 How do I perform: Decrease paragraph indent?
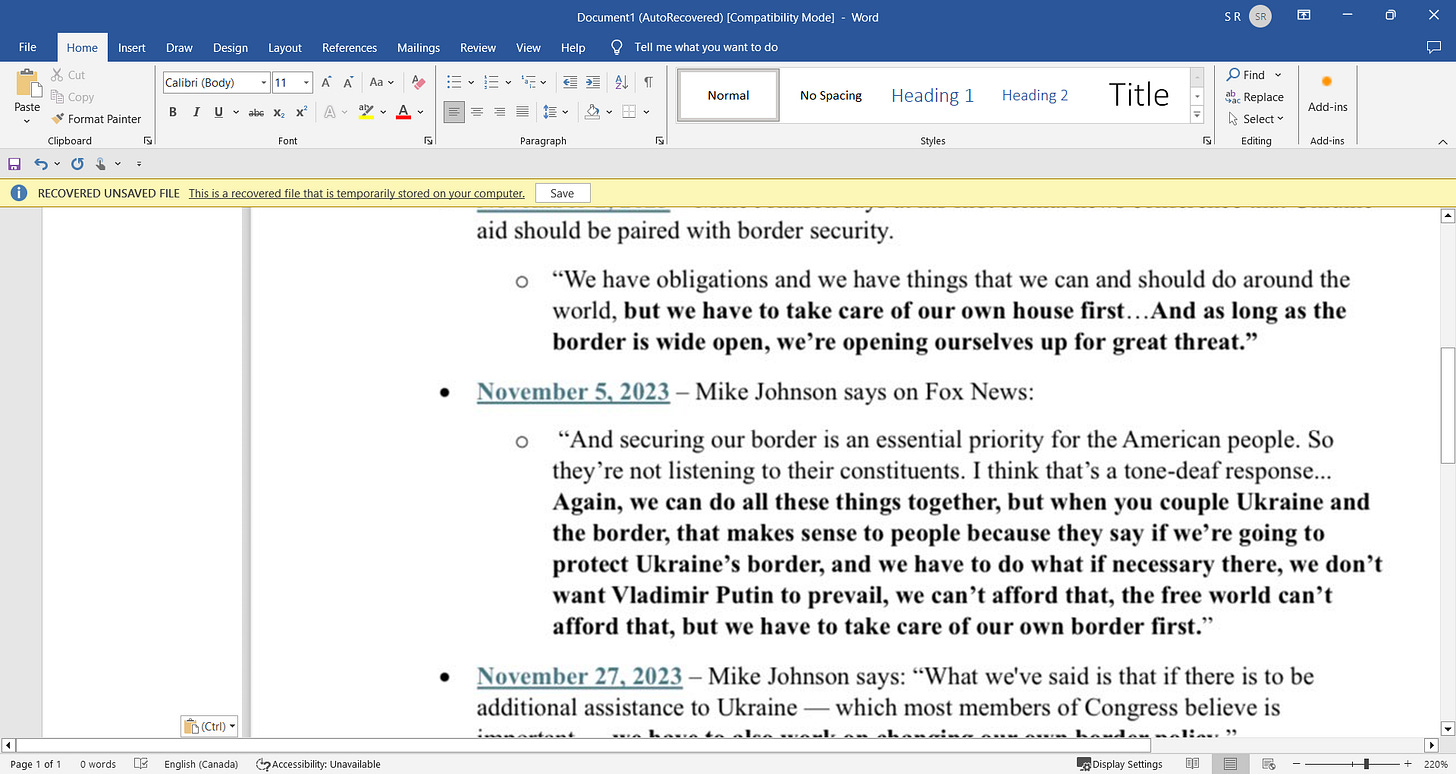pos(570,83)
